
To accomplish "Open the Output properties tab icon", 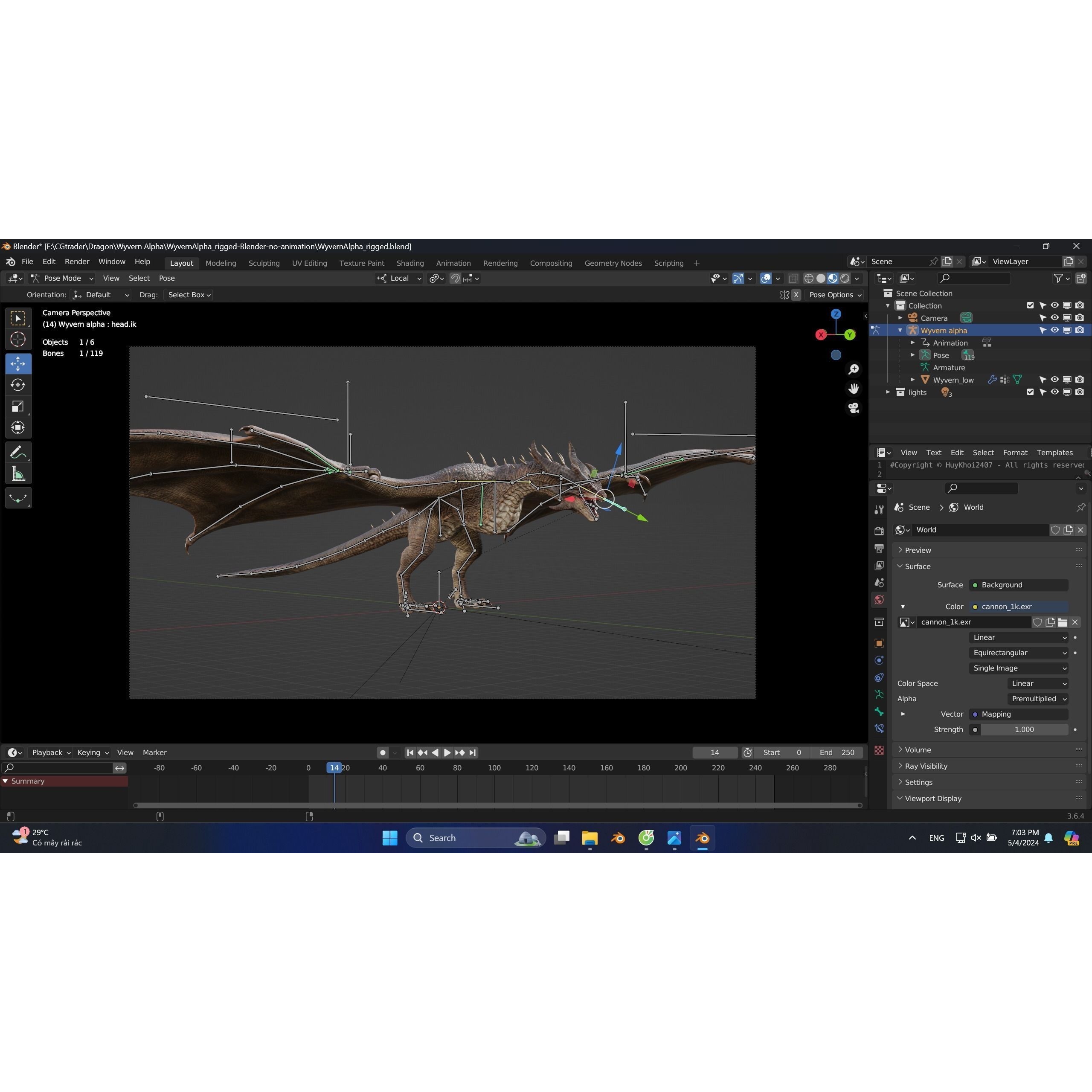I will pyautogui.click(x=879, y=548).
